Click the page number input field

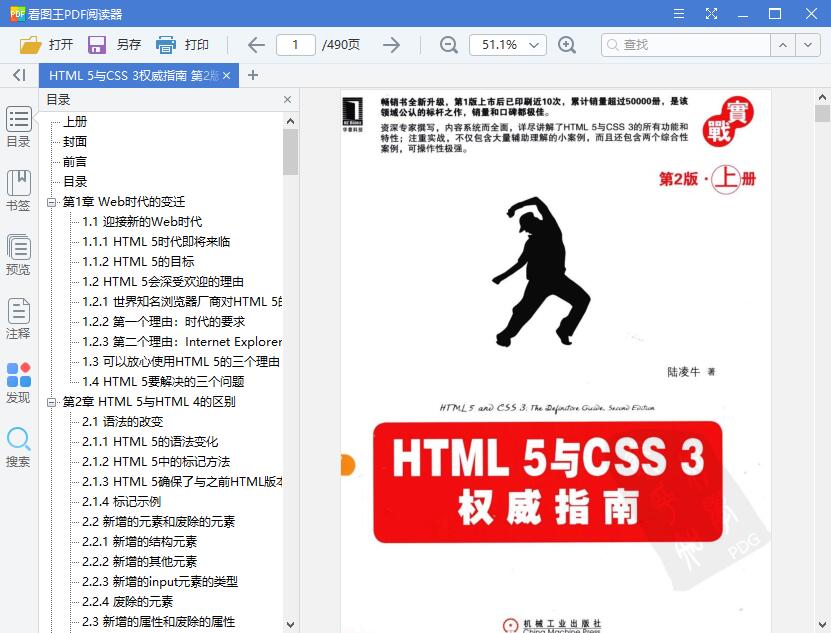coord(295,45)
